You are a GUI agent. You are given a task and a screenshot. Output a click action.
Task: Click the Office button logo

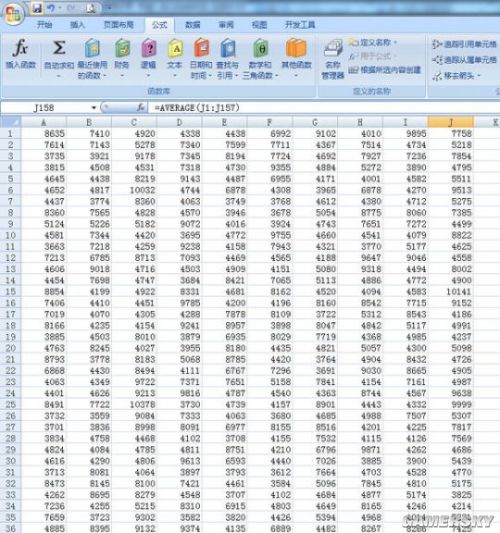[x=13, y=14]
